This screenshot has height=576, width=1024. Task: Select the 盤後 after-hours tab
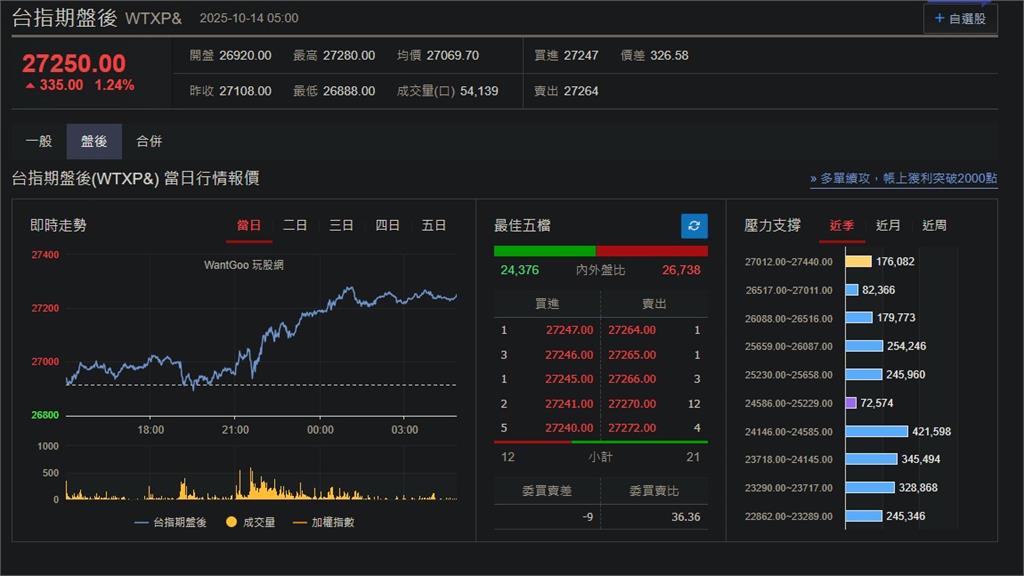point(94,142)
